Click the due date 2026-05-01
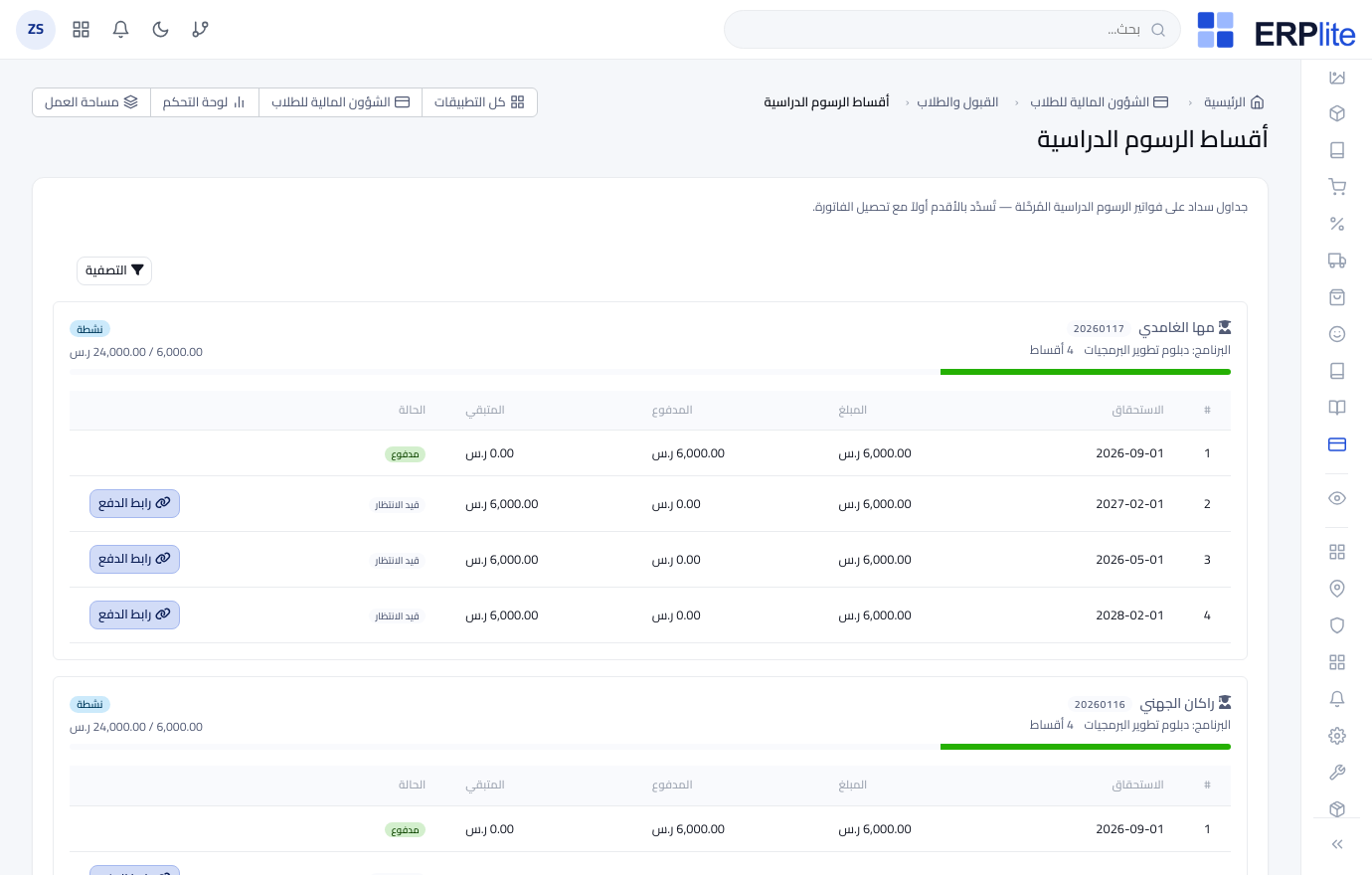The image size is (1372, 875). pos(1129,560)
